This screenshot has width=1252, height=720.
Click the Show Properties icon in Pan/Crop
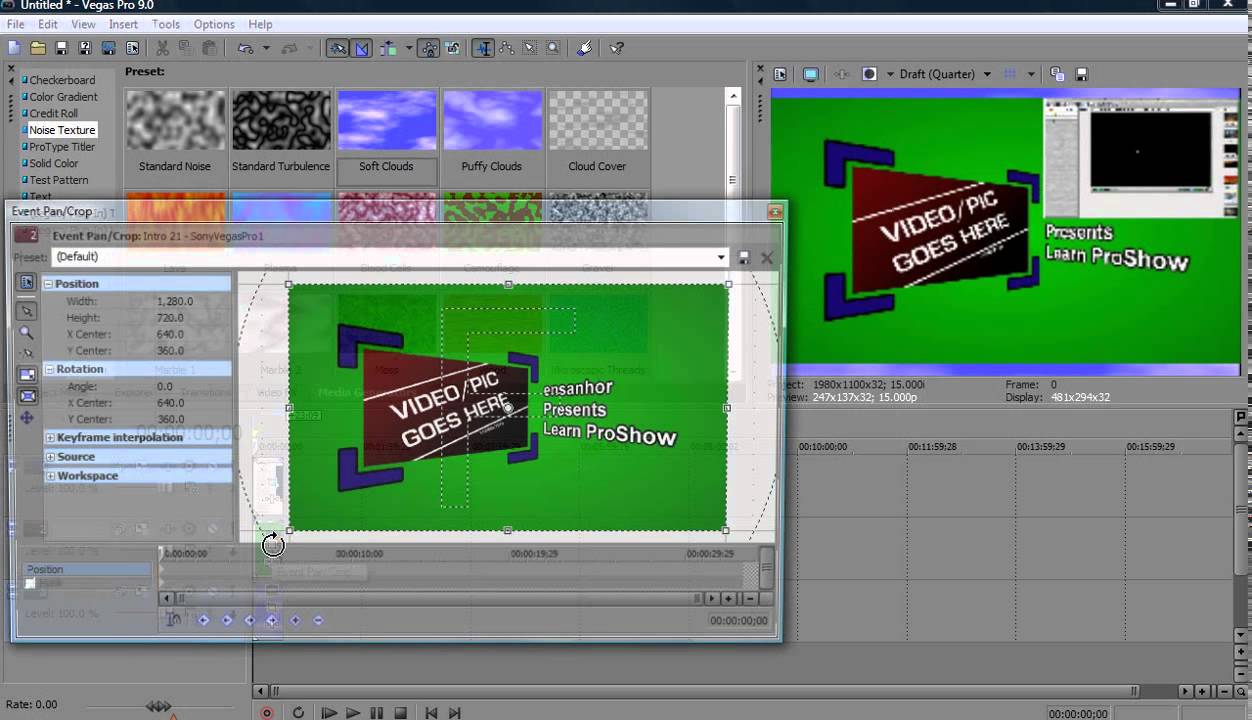click(27, 283)
